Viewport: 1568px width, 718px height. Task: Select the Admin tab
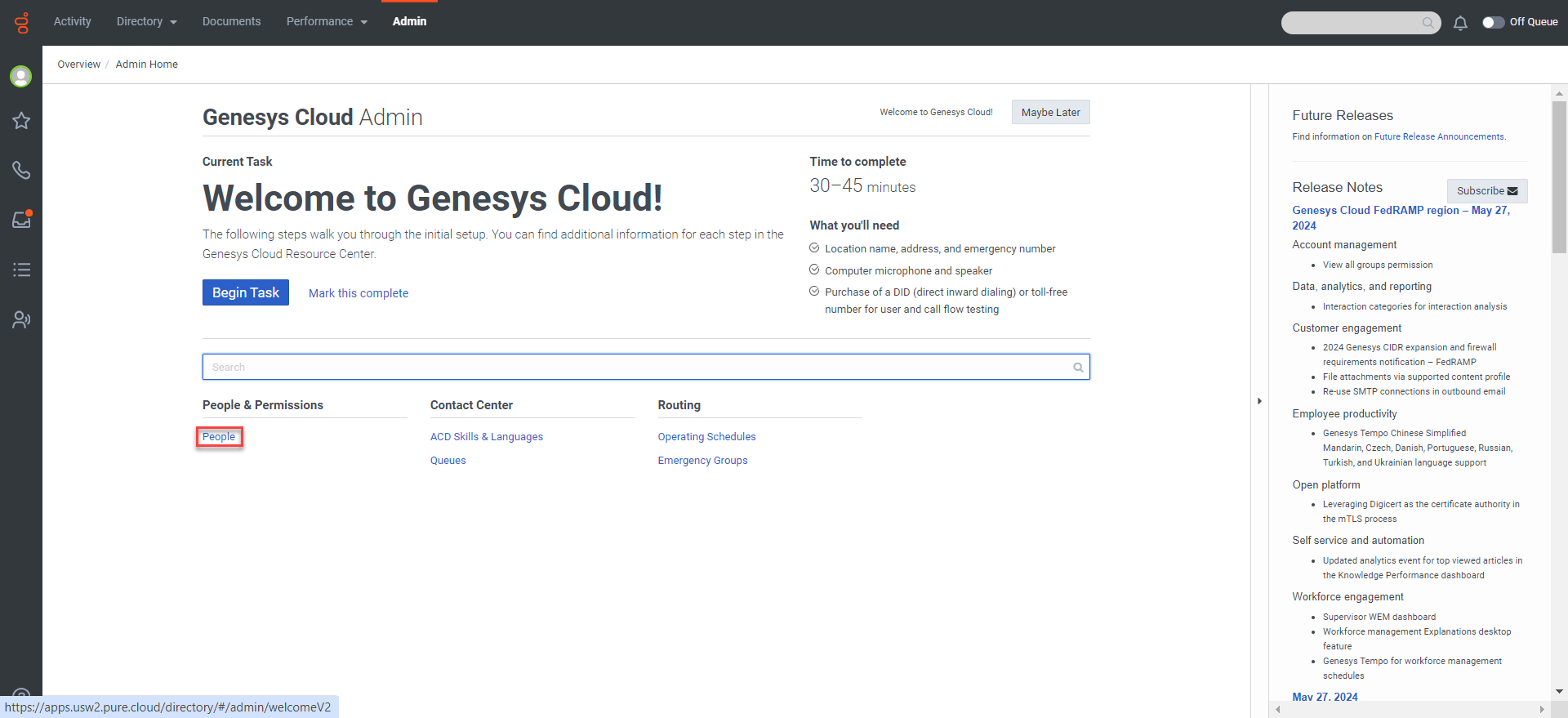409,21
